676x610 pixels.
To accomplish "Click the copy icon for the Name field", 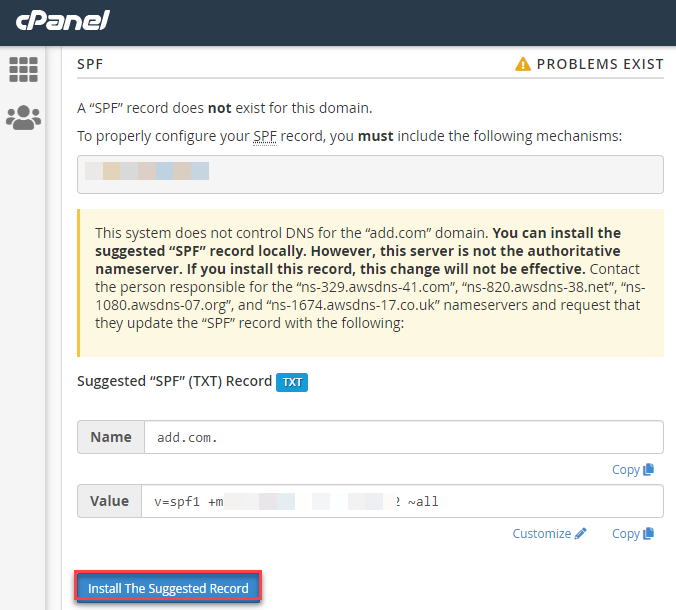I will click(648, 469).
